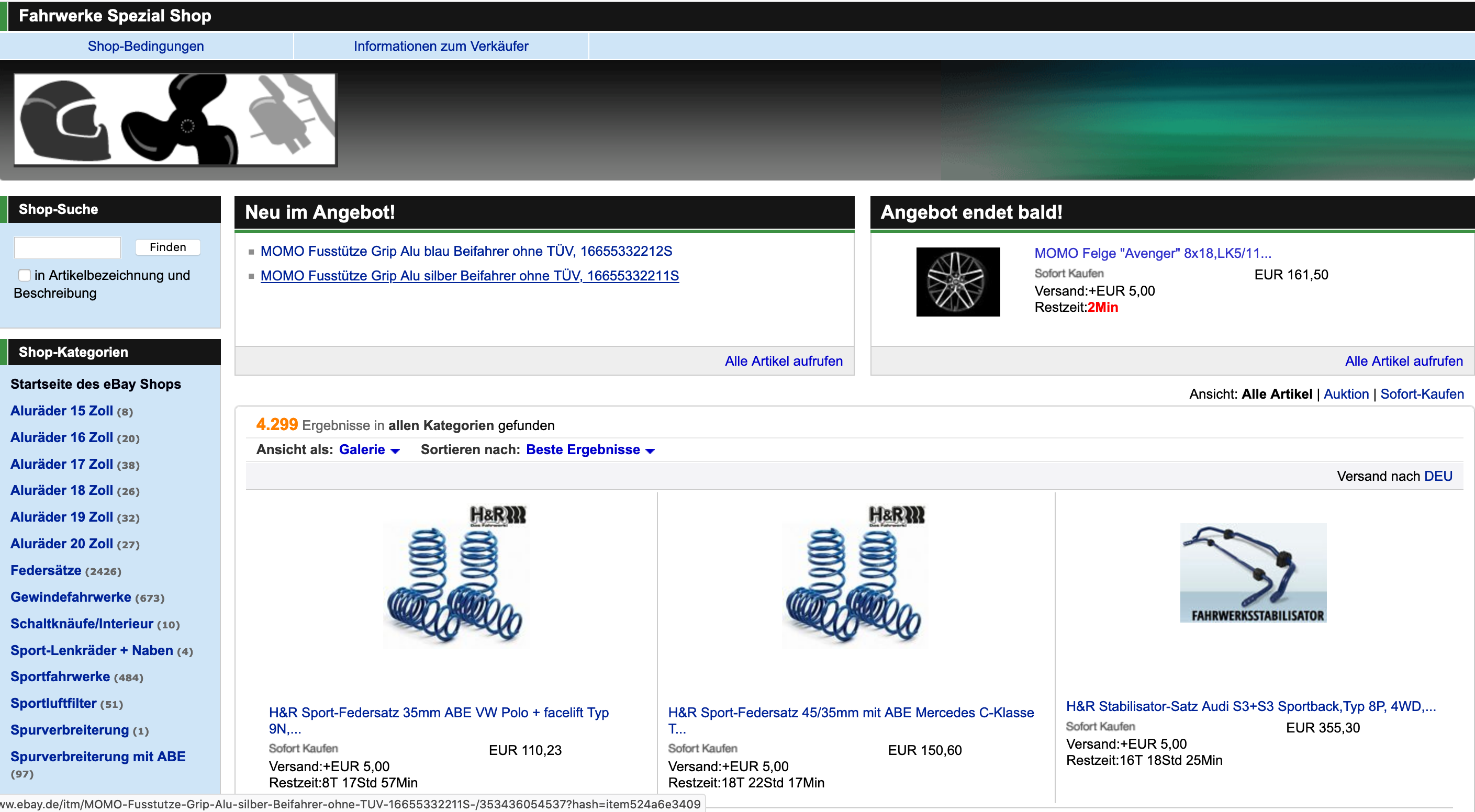Click the Restzeit 2Min text
The image size is (1475, 812).
1077,307
